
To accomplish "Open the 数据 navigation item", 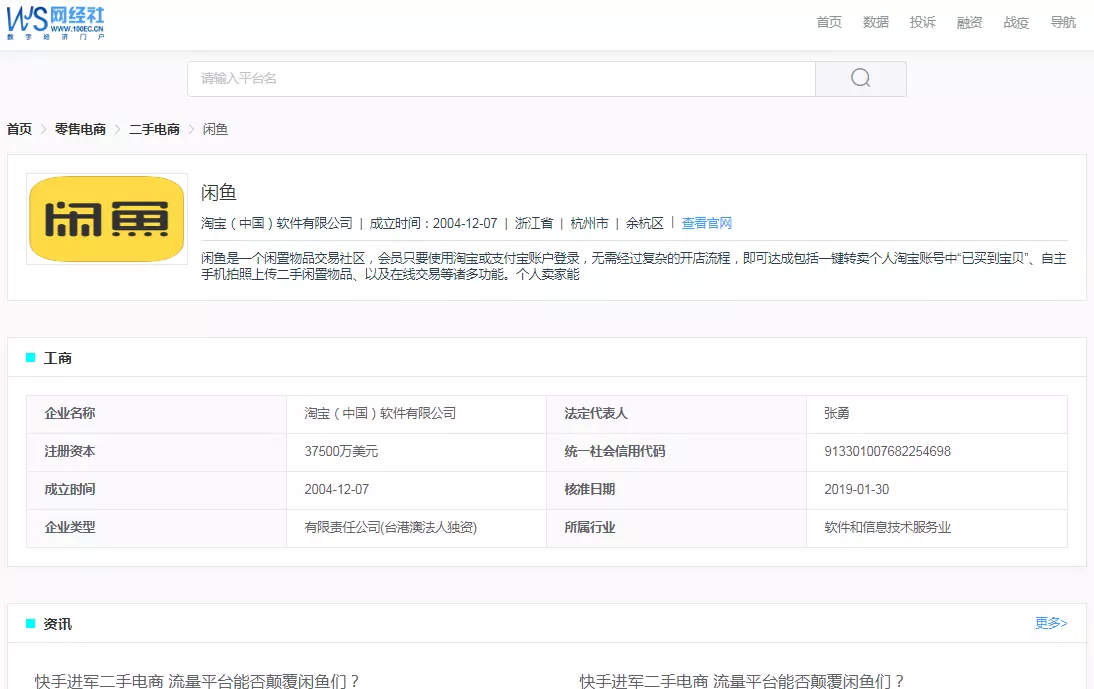I will [876, 22].
